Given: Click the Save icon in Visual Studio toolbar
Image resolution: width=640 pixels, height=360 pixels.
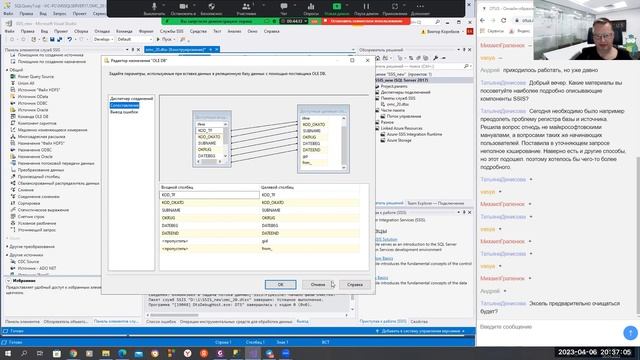Looking at the screenshot, I should (52, 39).
